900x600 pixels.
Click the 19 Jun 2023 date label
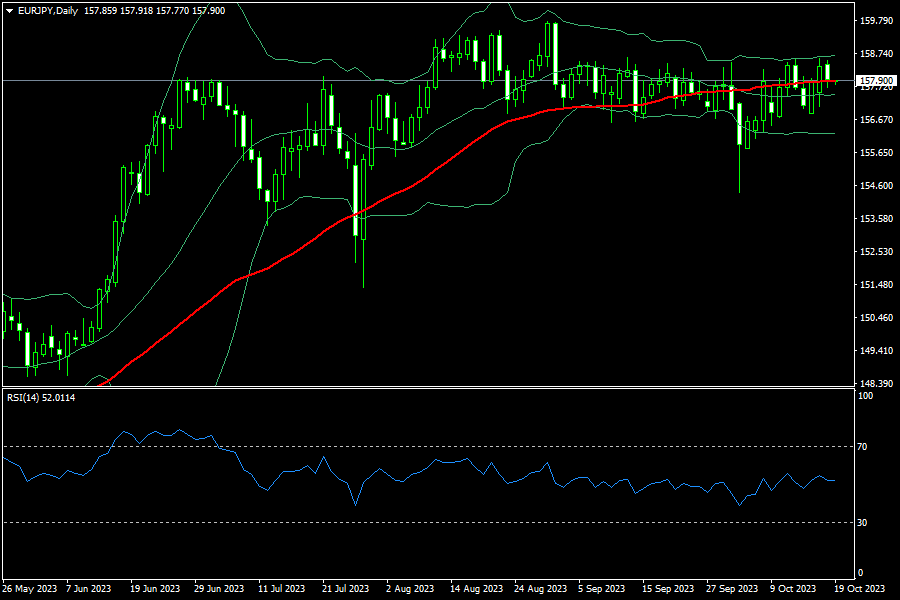[155, 589]
